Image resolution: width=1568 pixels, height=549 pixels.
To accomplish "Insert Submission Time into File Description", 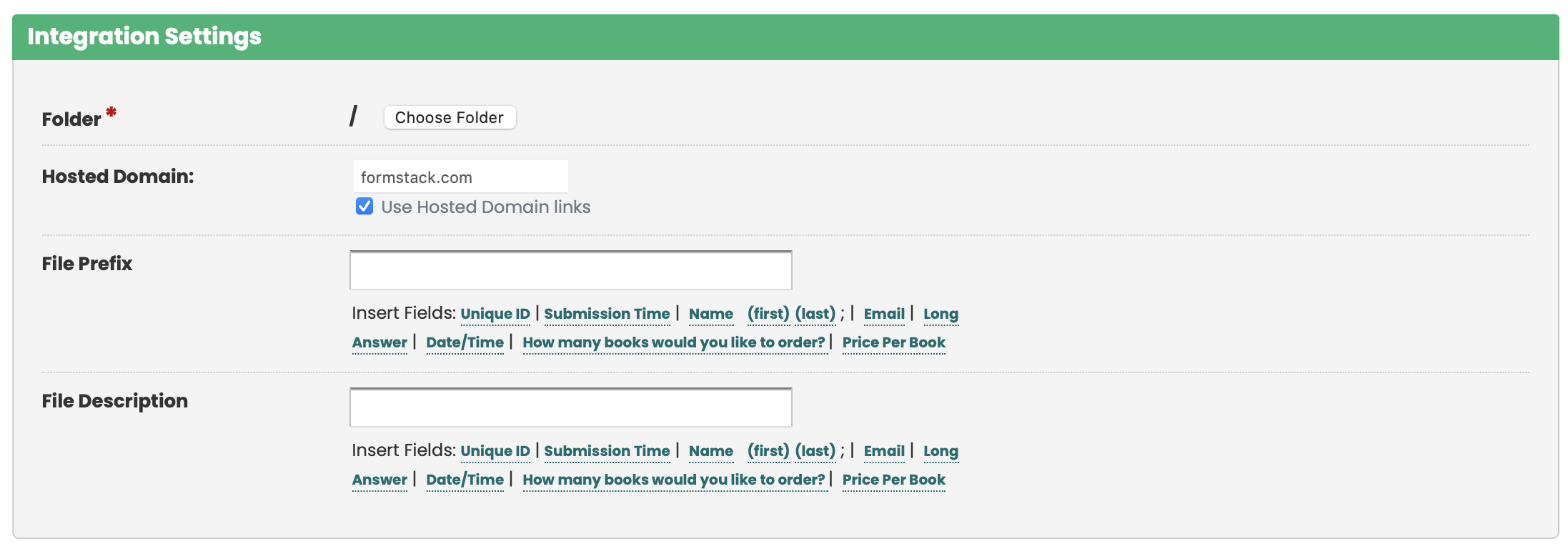I will pos(606,451).
